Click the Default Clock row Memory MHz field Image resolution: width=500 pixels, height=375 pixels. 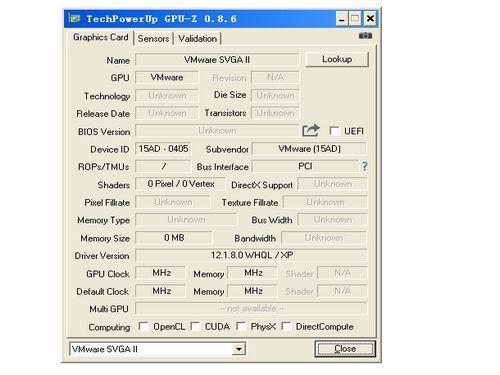(252, 291)
